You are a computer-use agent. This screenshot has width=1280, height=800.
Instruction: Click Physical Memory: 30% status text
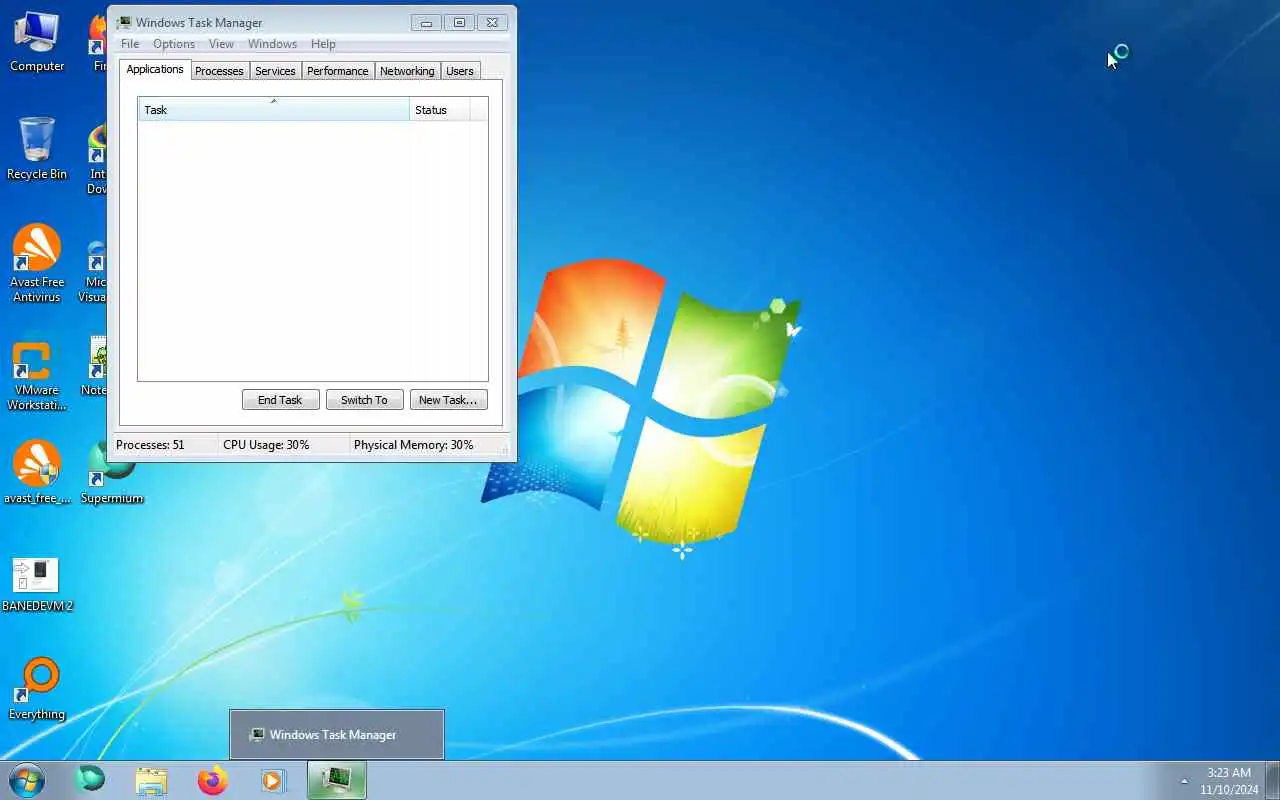(413, 445)
